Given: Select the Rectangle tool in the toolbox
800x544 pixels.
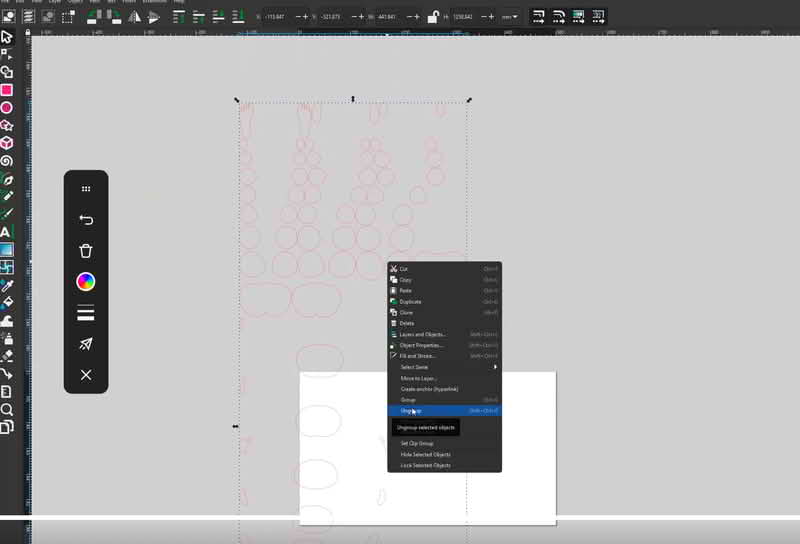Looking at the screenshot, I should (x=6, y=90).
